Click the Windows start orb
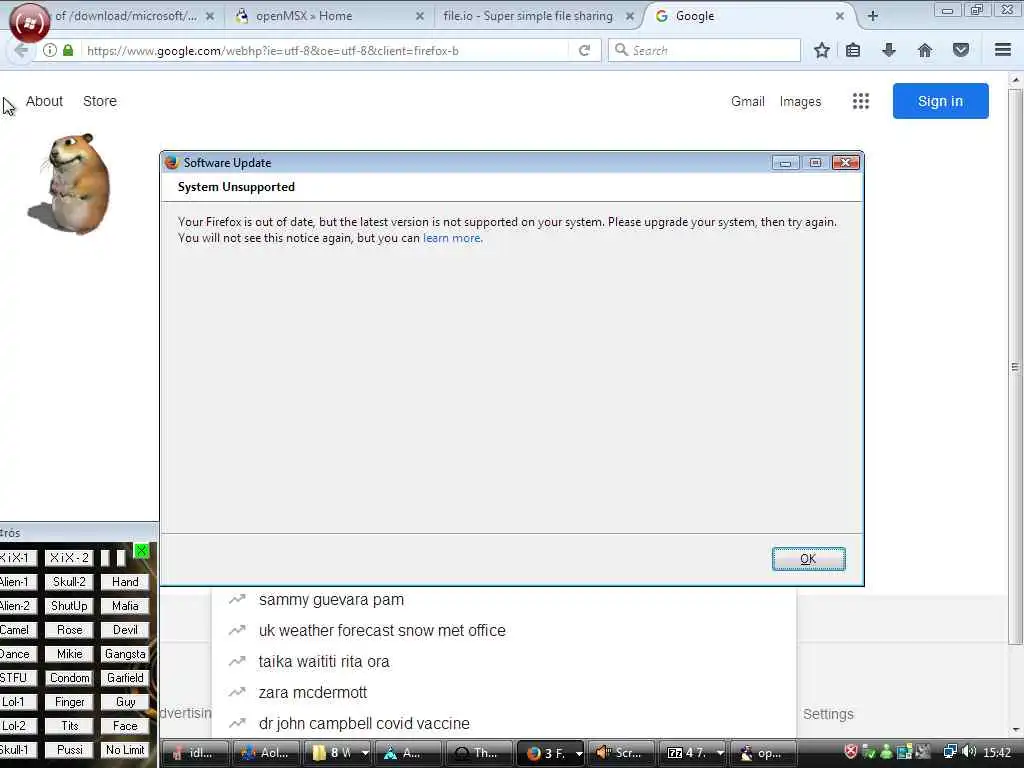Screen dimensions: 1024x768 coord(29,24)
